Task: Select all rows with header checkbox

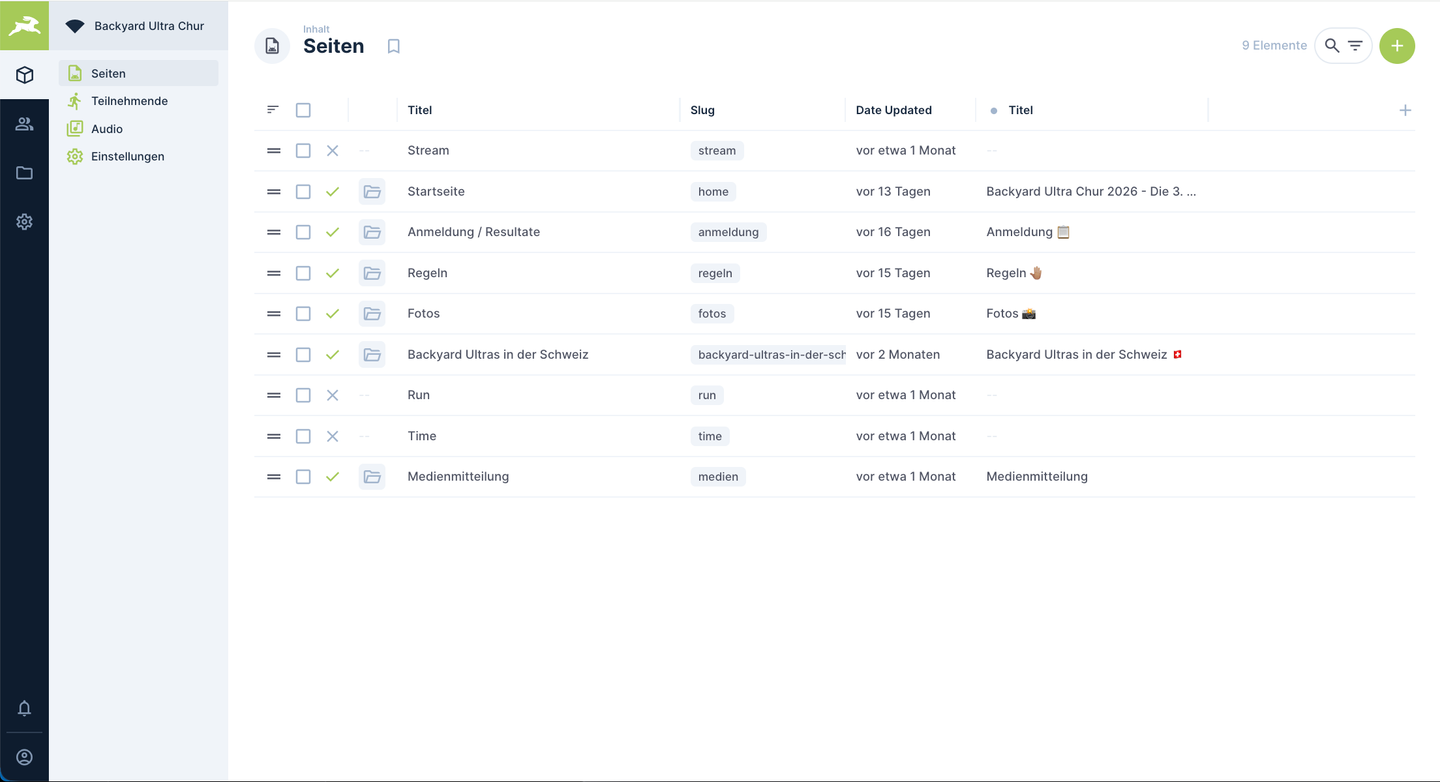Action: 303,110
